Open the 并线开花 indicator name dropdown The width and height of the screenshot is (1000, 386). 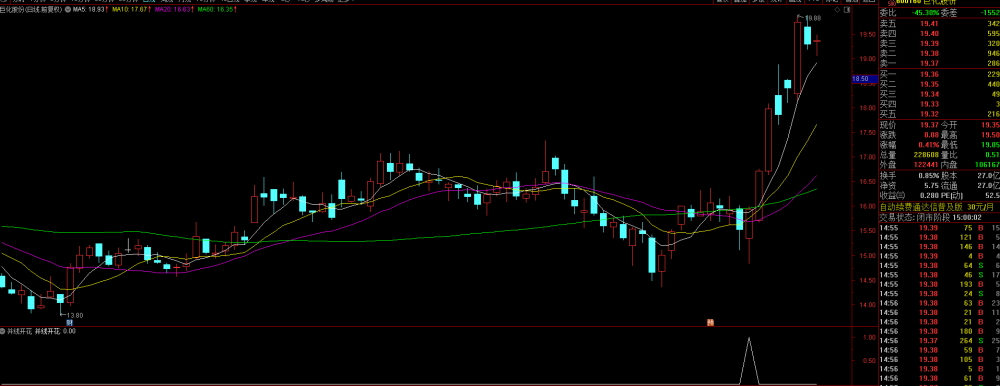coord(20,331)
